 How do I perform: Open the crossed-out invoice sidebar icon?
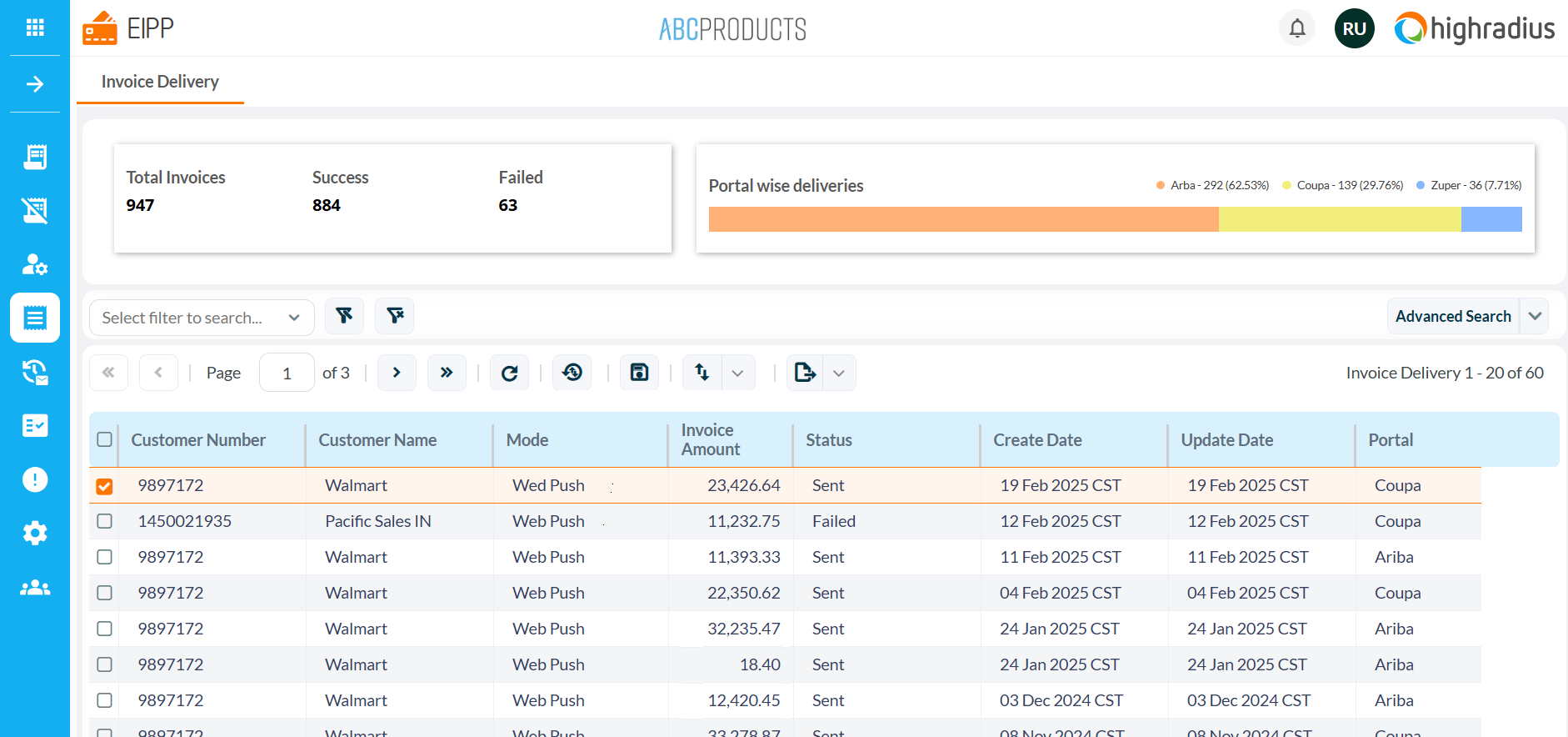click(x=35, y=210)
